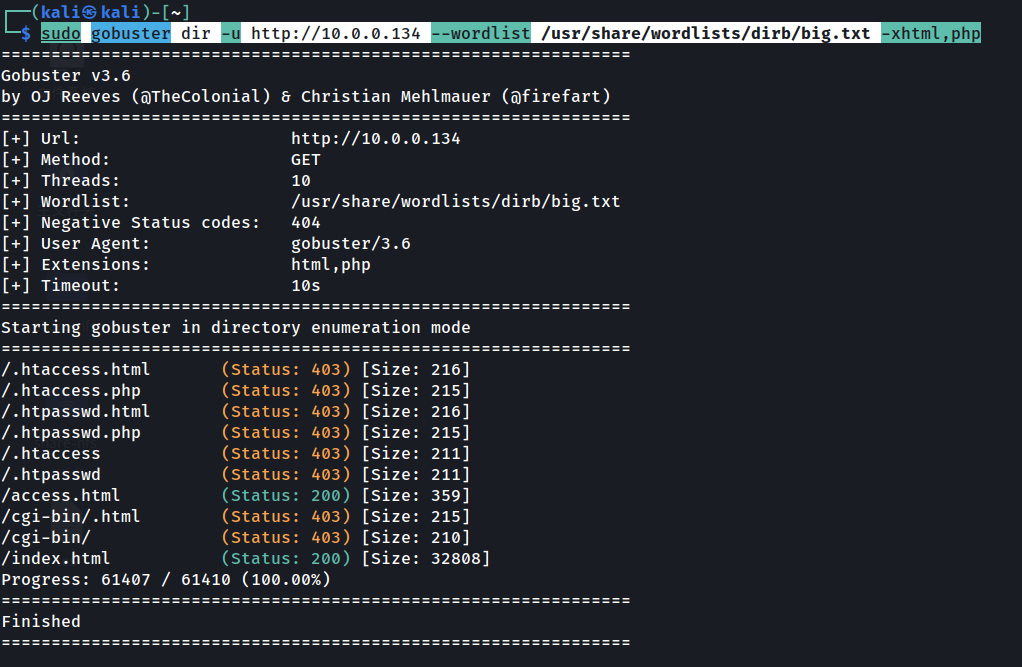Viewport: 1022px width, 667px height.
Task: Click the Gobuster v3.6 version line
Action: tap(65, 76)
